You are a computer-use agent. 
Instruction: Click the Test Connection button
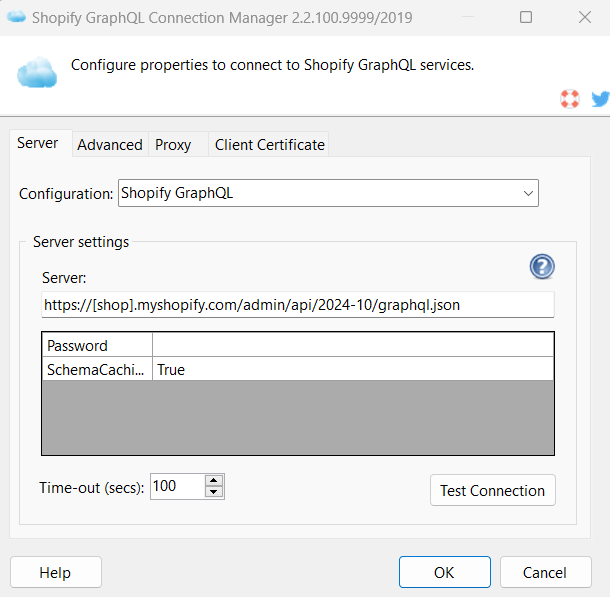coord(493,490)
